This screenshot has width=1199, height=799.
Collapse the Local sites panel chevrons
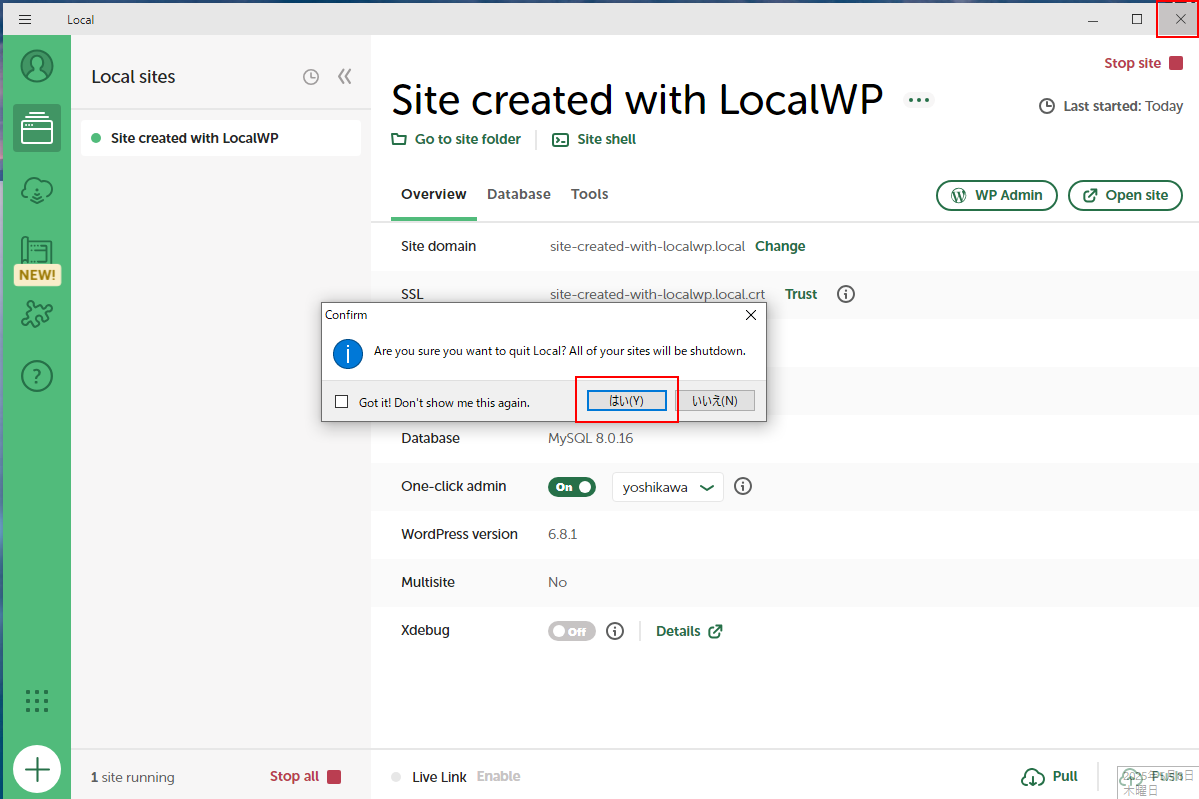[345, 77]
